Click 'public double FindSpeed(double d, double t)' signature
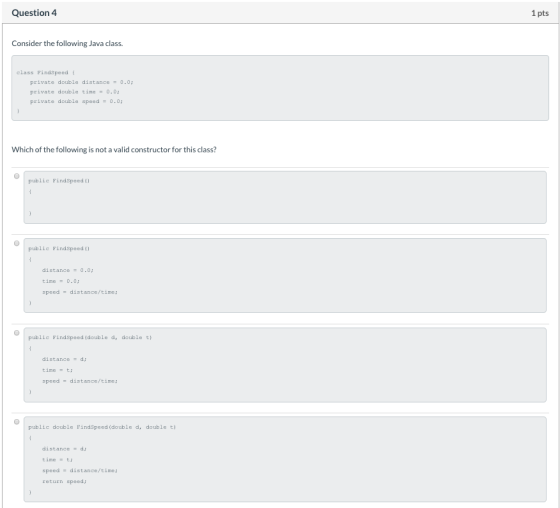Screen dimensions: 560x508 point(102,427)
